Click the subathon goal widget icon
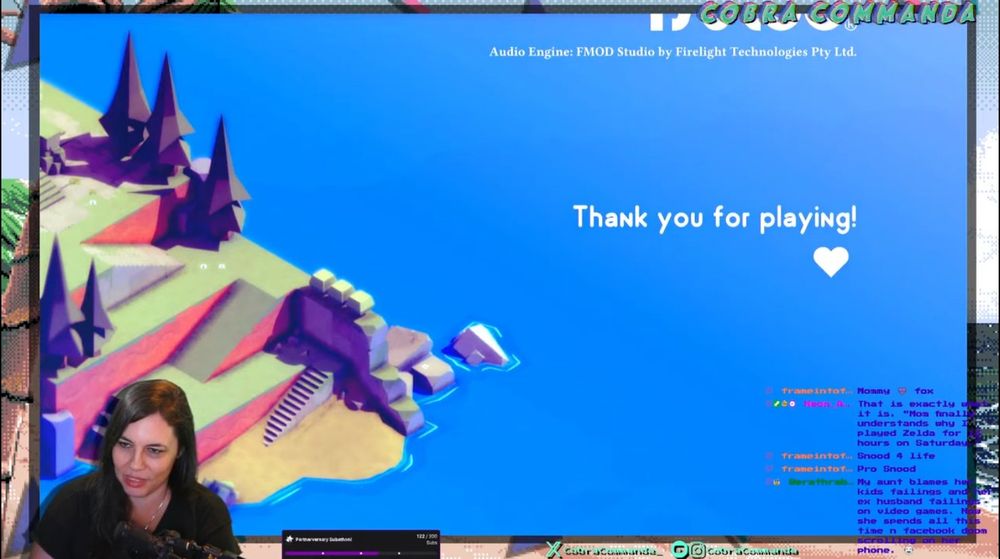 290,539
